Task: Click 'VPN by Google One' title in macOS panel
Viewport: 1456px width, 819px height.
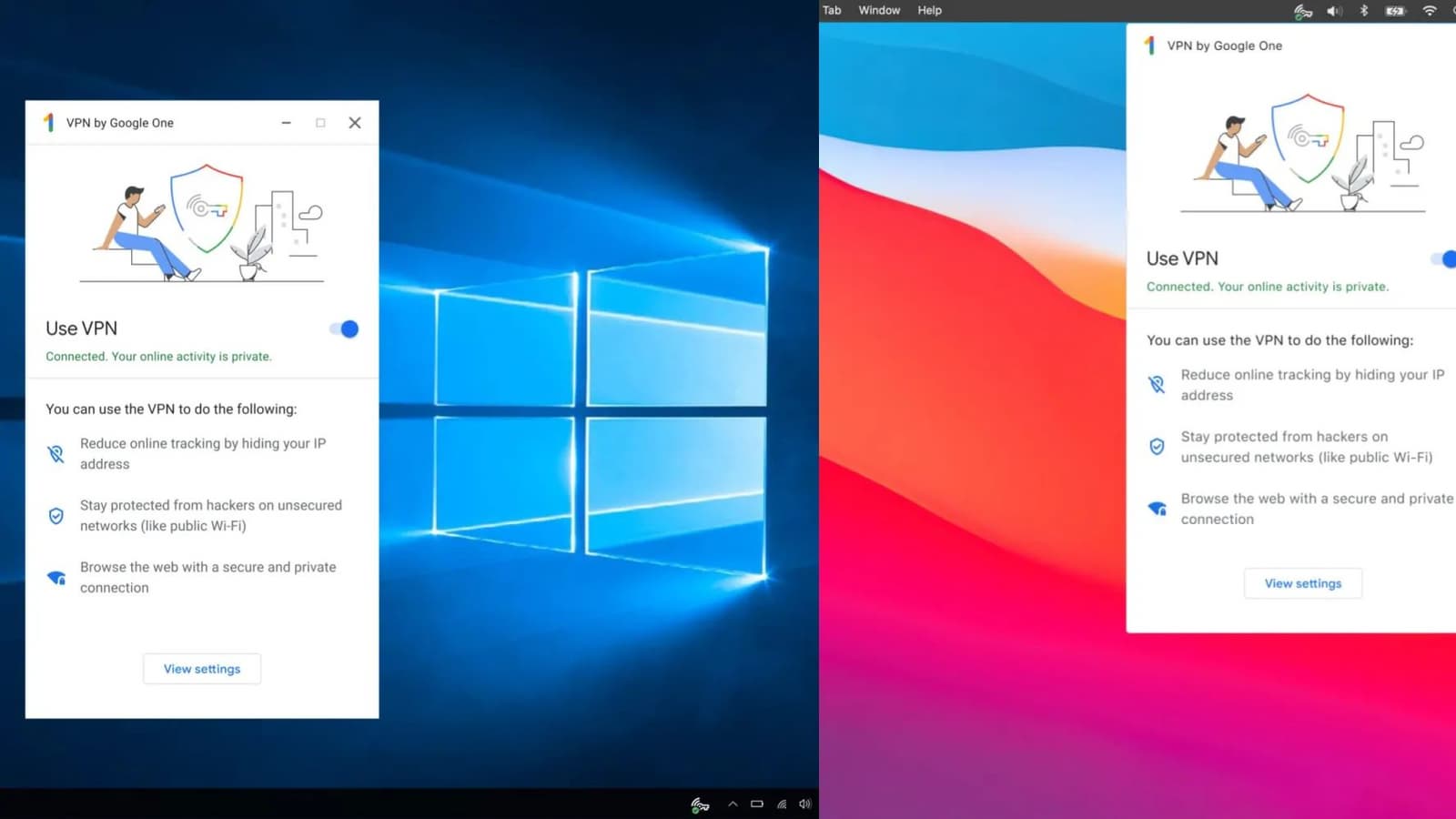Action: [x=1225, y=45]
